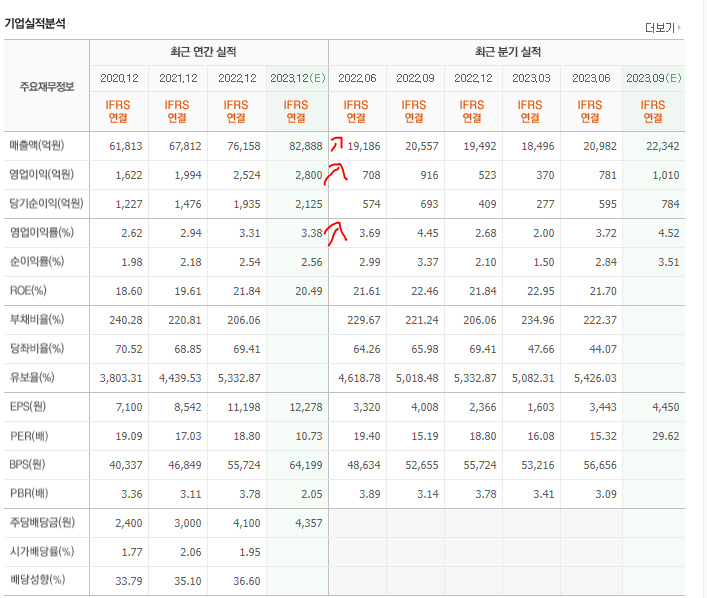Image resolution: width=707 pixels, height=598 pixels.
Task: Select the 4.52 quarterly operating margin value
Action: coord(669,233)
